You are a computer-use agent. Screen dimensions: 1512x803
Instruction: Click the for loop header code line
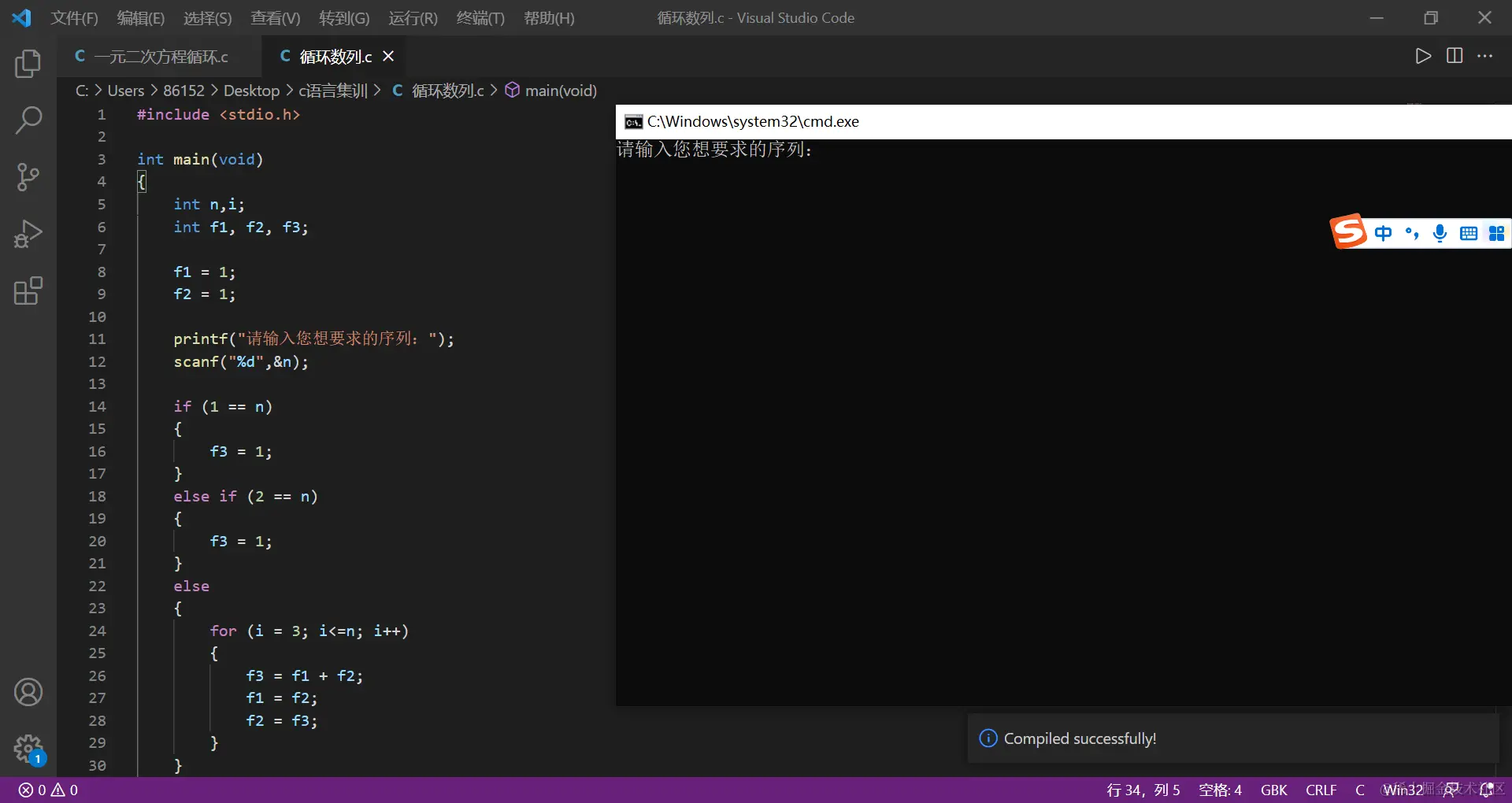point(309,631)
